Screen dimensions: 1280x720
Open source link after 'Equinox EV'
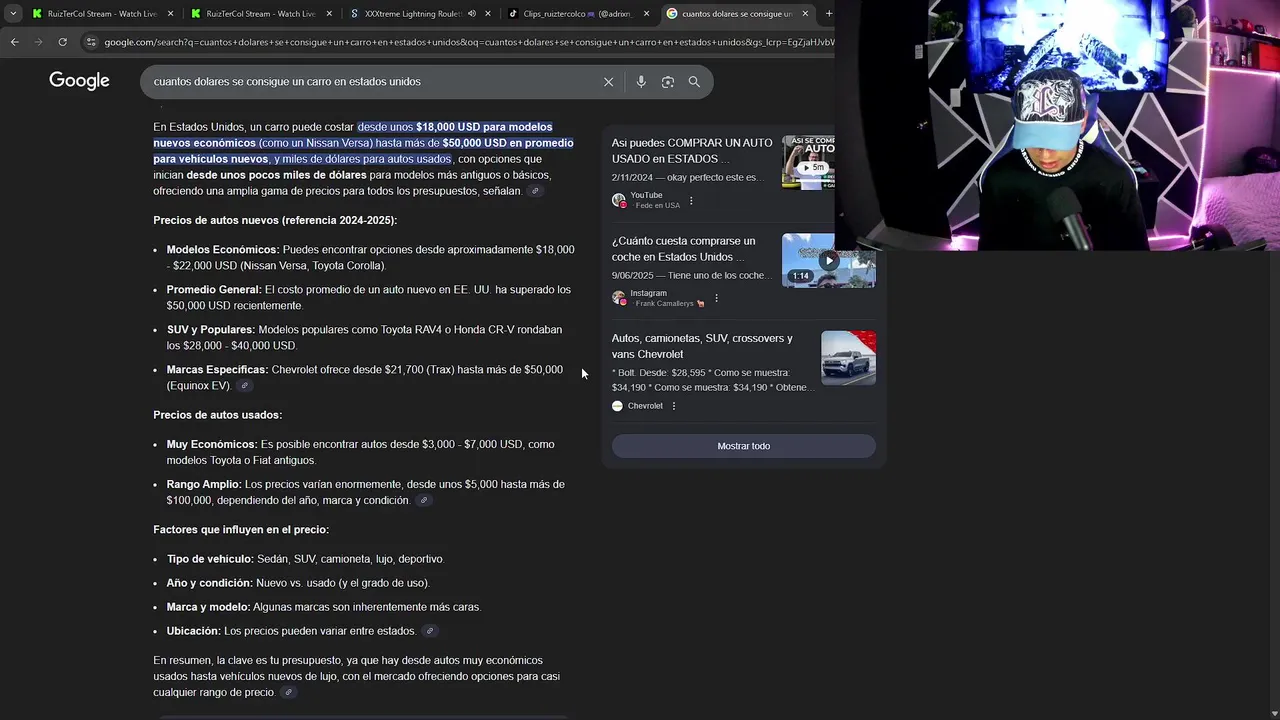point(244,386)
